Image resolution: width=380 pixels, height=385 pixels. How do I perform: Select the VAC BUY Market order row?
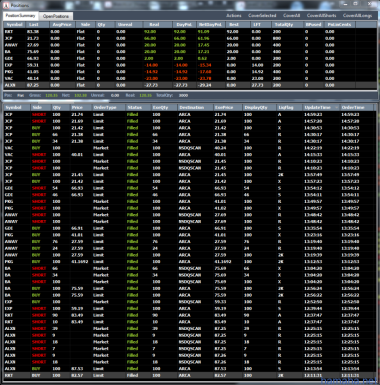190,148
